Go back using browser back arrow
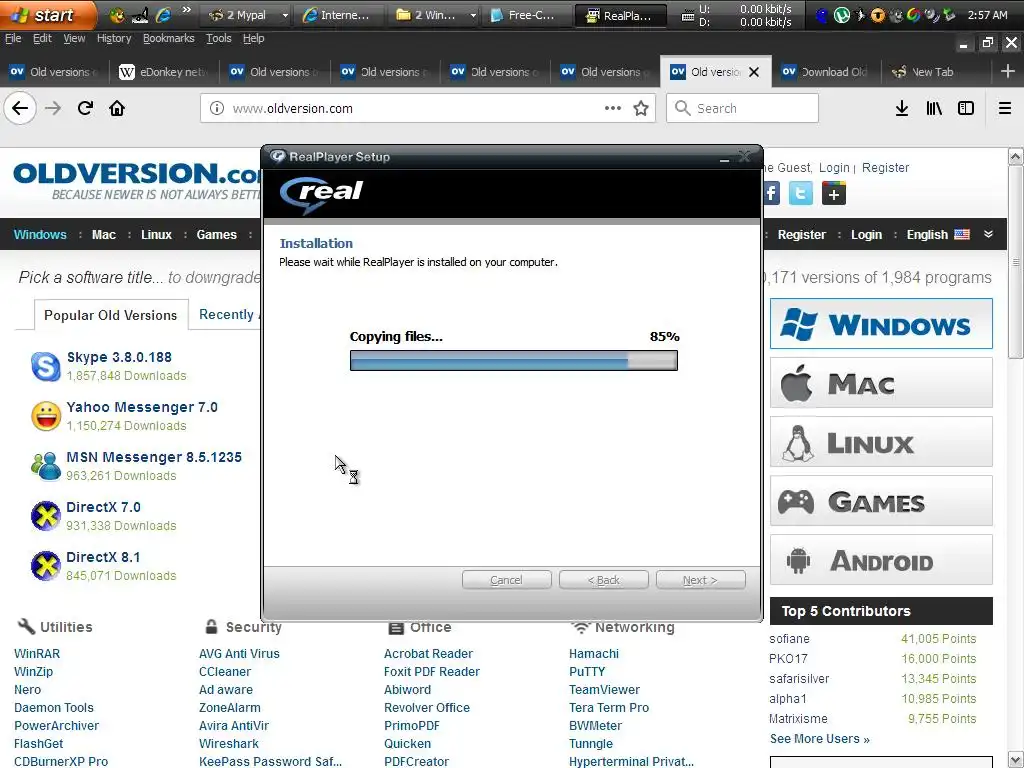The height and width of the screenshot is (768, 1024). tap(20, 108)
